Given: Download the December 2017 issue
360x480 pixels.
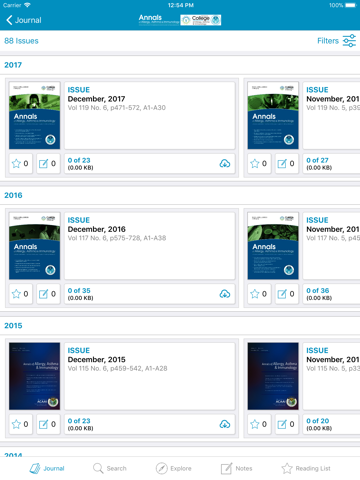Looking at the screenshot, I should click(x=225, y=164).
